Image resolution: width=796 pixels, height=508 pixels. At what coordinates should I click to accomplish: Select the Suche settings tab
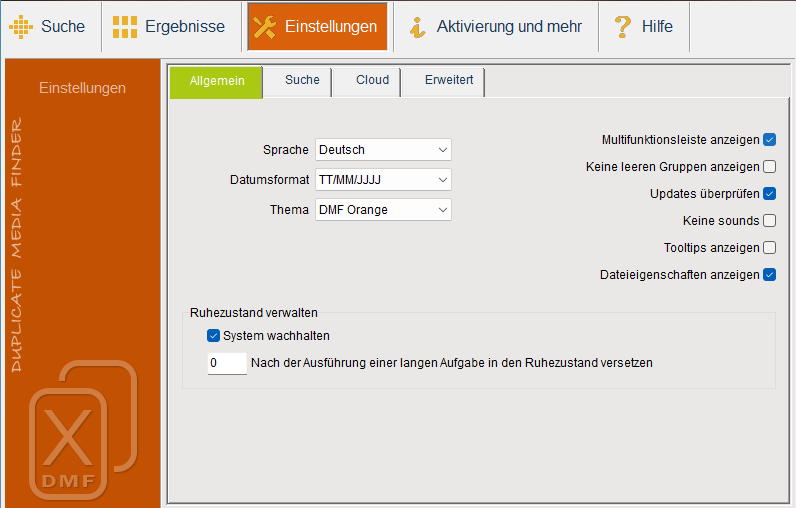302,80
